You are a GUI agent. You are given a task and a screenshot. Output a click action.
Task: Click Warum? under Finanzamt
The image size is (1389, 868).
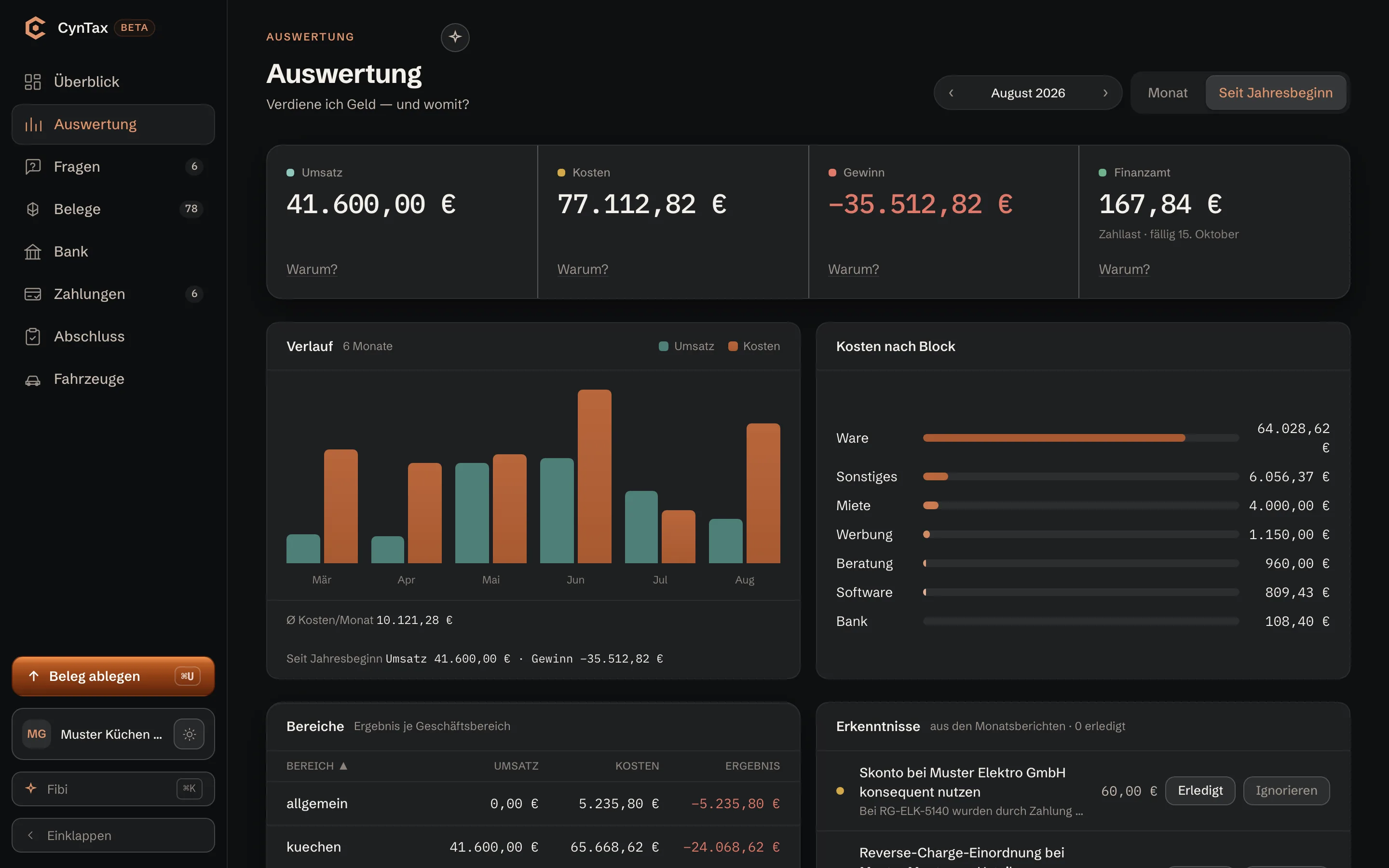pyautogui.click(x=1124, y=269)
